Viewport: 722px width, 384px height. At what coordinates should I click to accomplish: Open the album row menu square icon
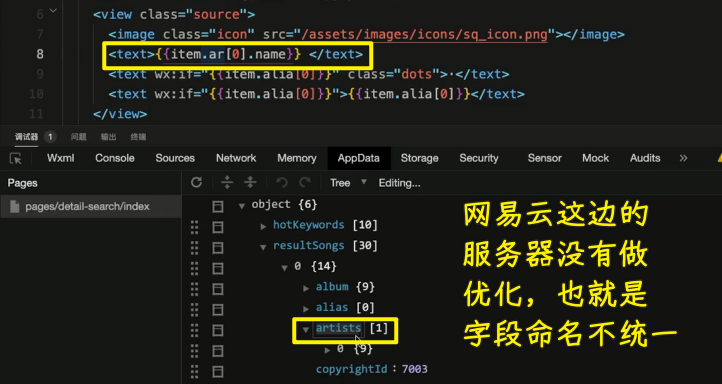pyautogui.click(x=217, y=289)
